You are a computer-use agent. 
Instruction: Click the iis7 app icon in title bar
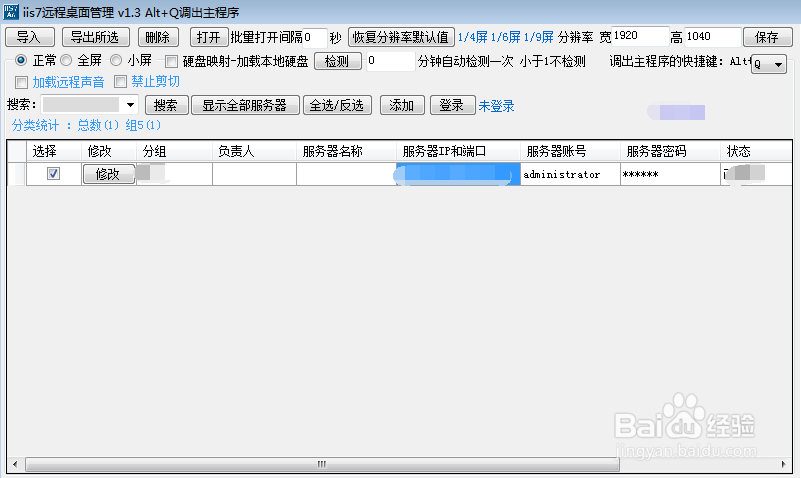click(x=10, y=12)
